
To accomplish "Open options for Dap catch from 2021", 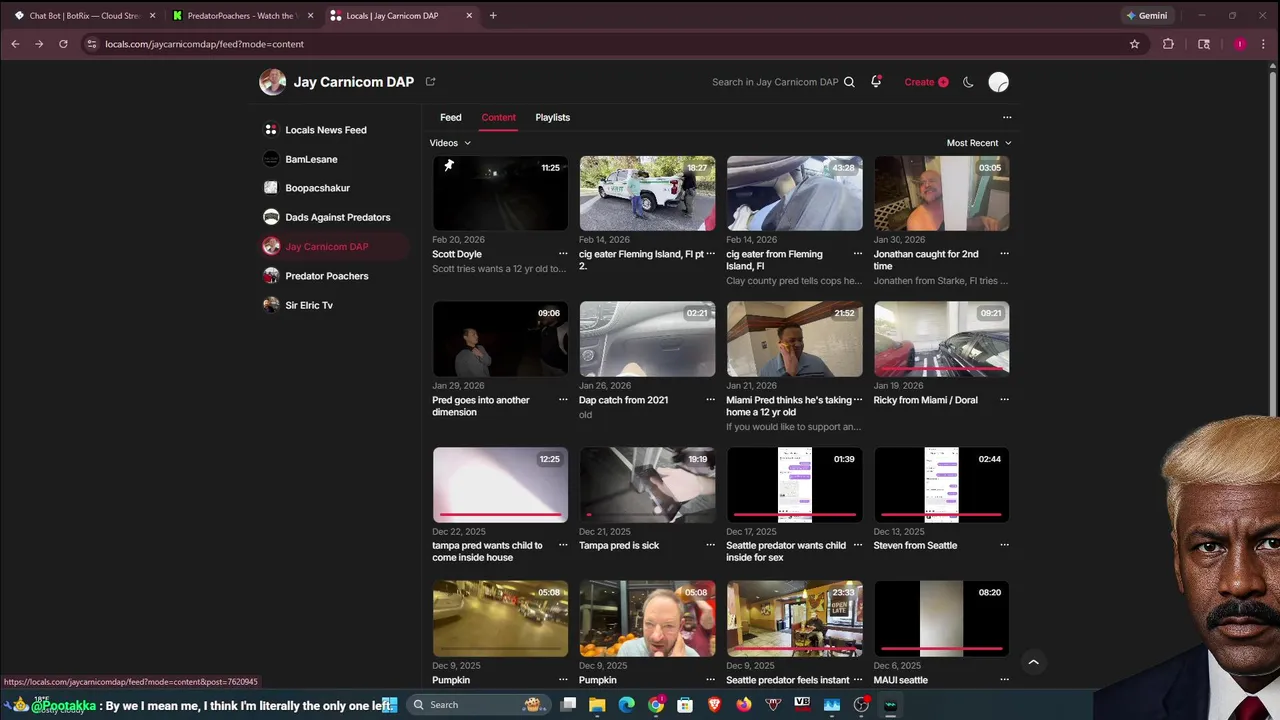I will click(x=710, y=400).
